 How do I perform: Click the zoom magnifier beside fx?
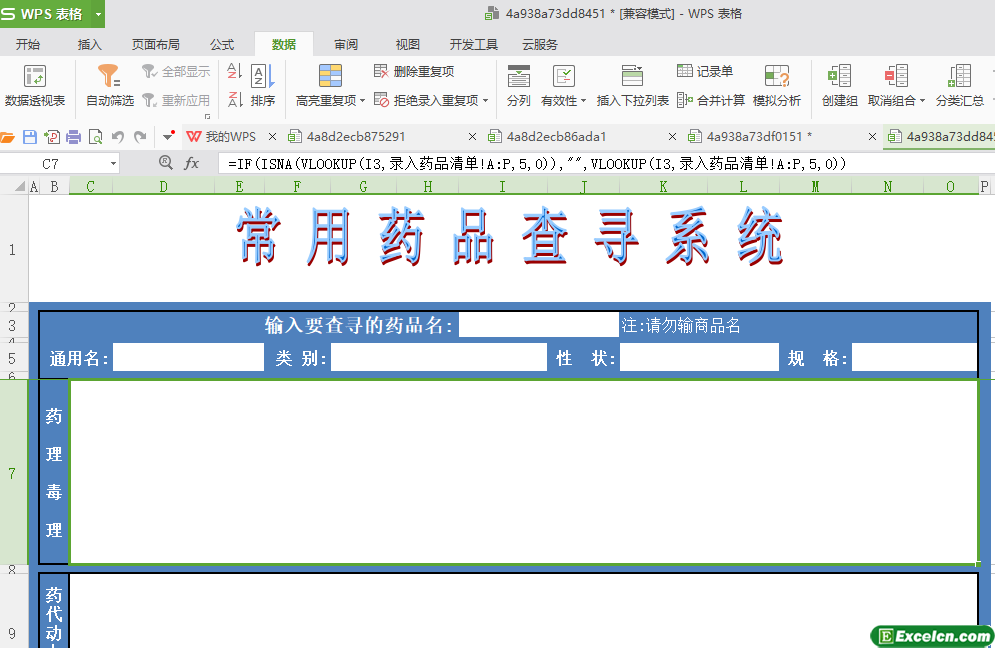(166, 162)
